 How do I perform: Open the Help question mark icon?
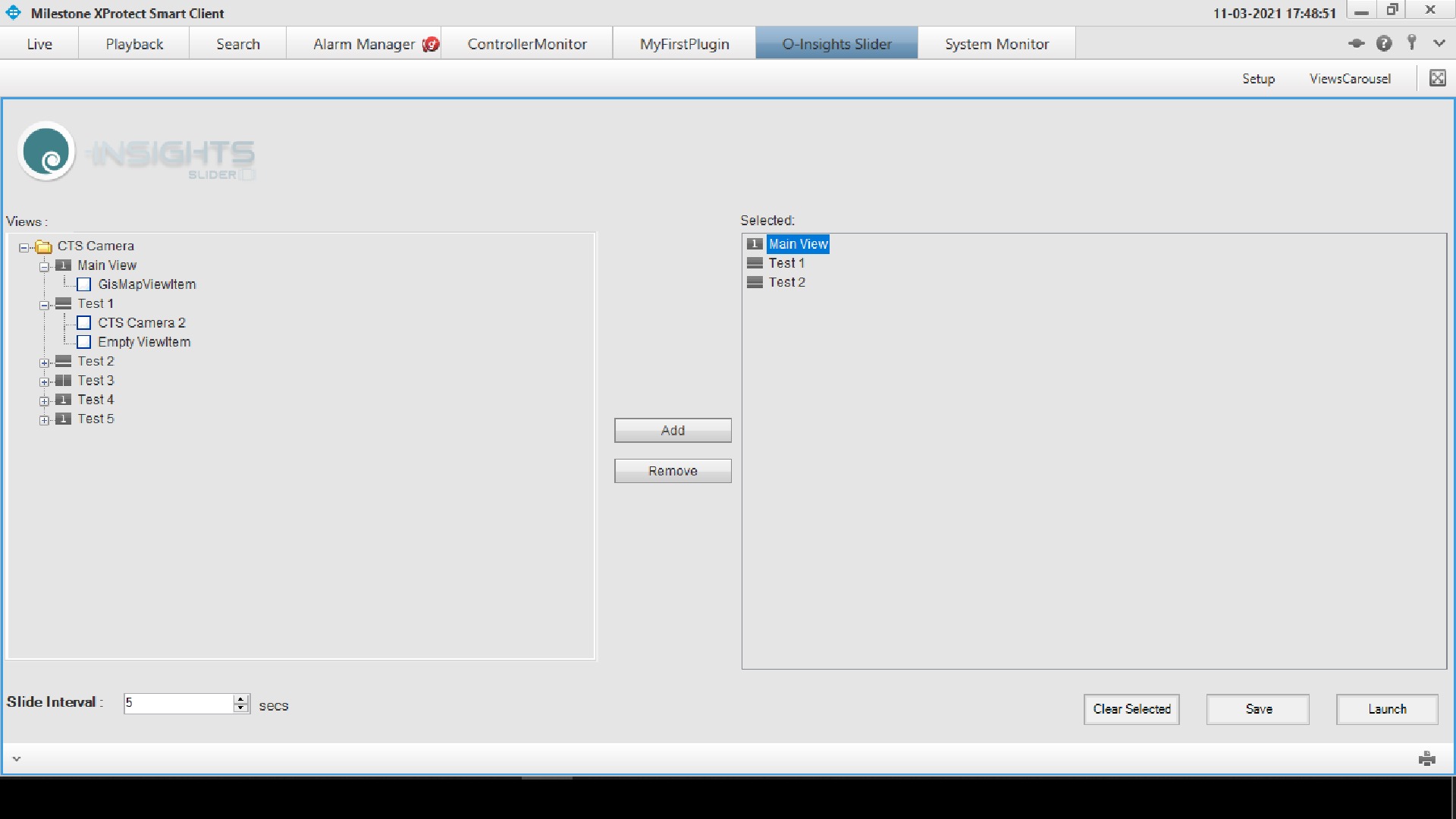click(x=1384, y=43)
